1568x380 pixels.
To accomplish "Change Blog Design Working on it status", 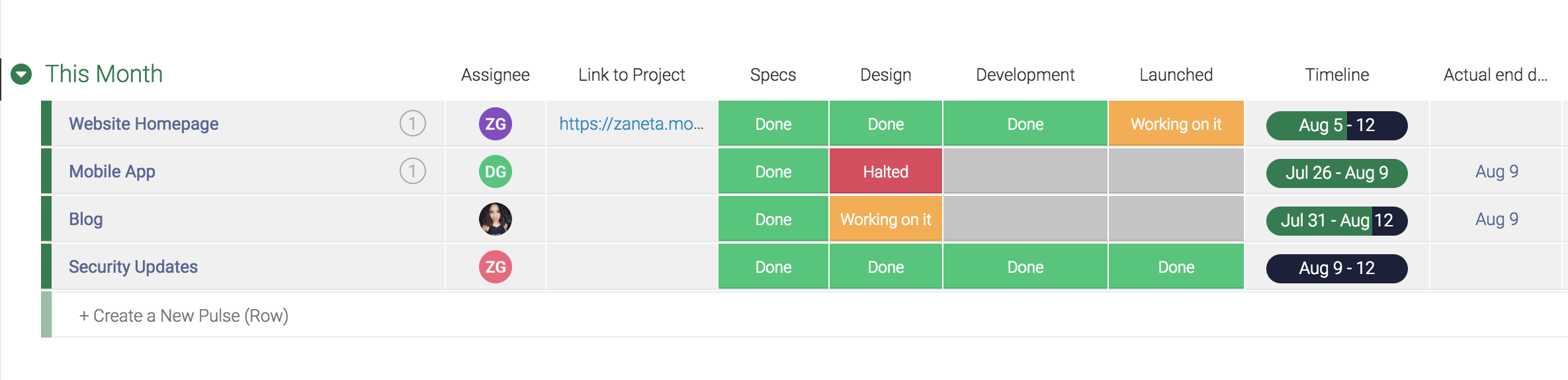I will pyautogui.click(x=885, y=219).
